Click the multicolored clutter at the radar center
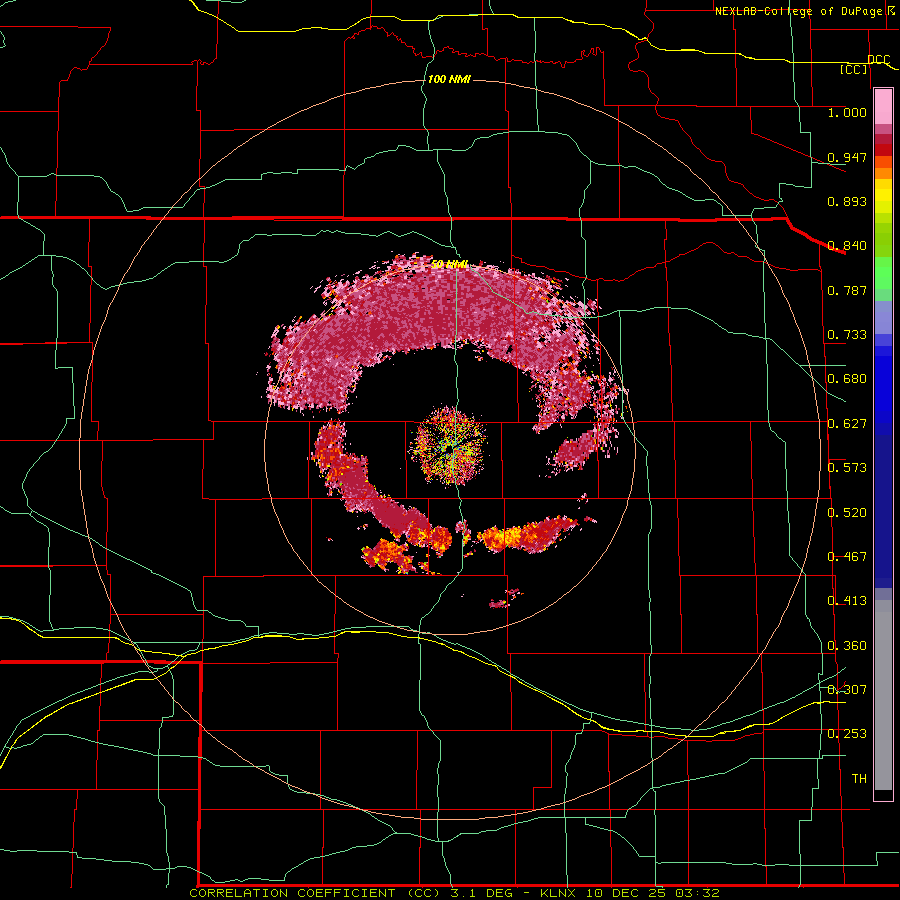The image size is (900, 900). pos(450,444)
